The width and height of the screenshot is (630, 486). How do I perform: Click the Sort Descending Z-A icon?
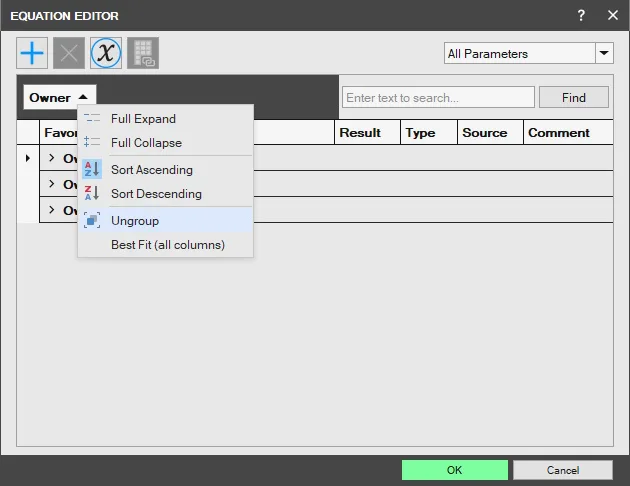coord(92,193)
